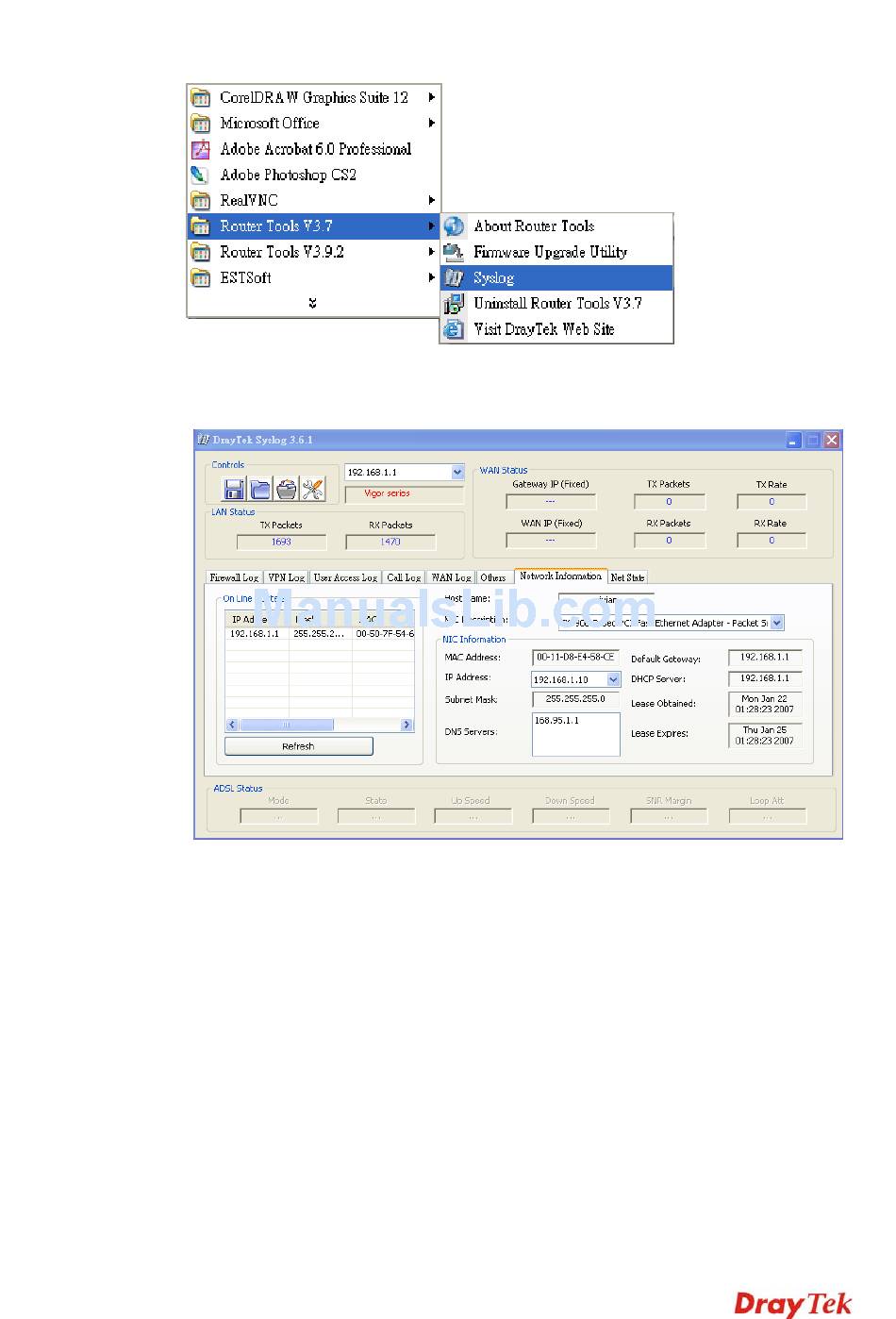Switch to the Net State tab
This screenshot has width=896, height=1319.
tap(627, 577)
